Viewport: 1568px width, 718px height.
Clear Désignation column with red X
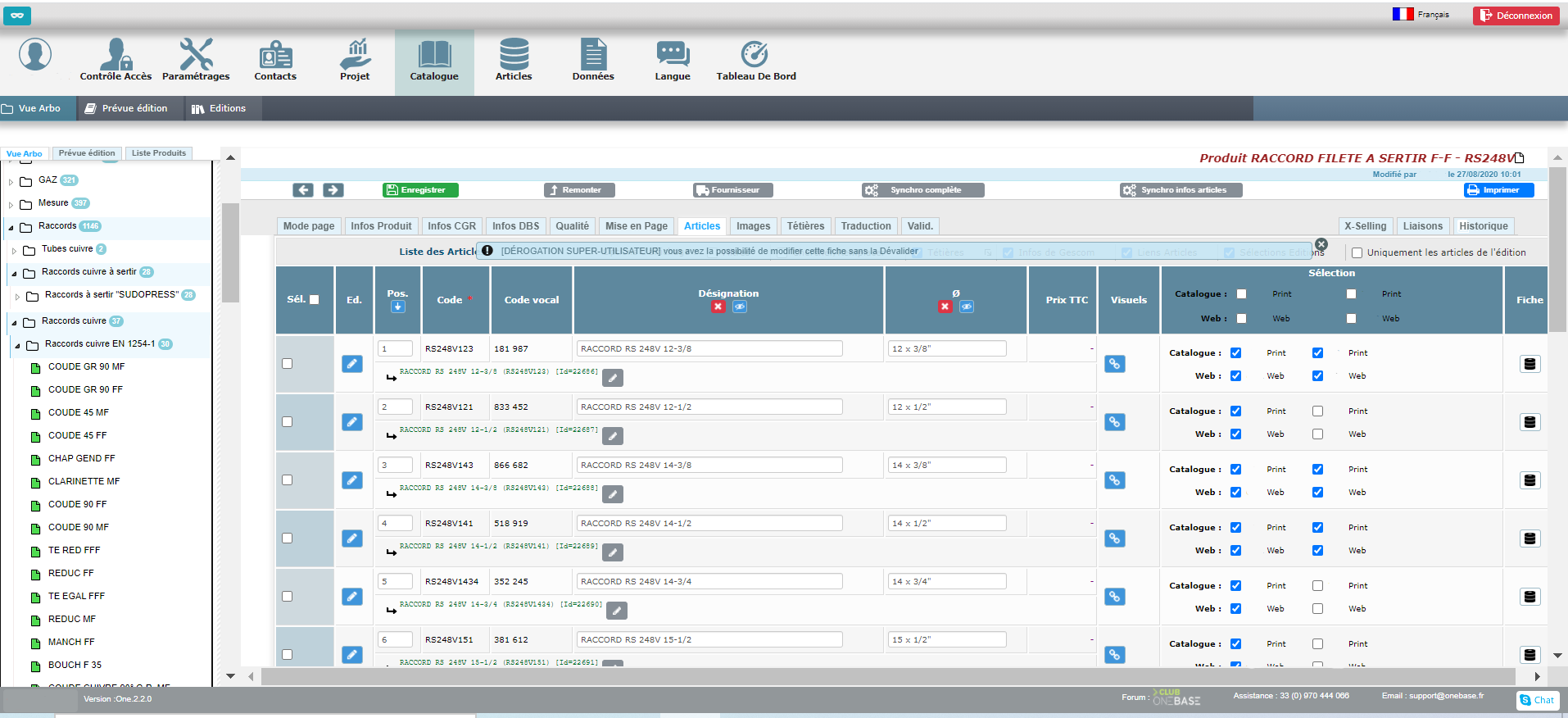(718, 307)
